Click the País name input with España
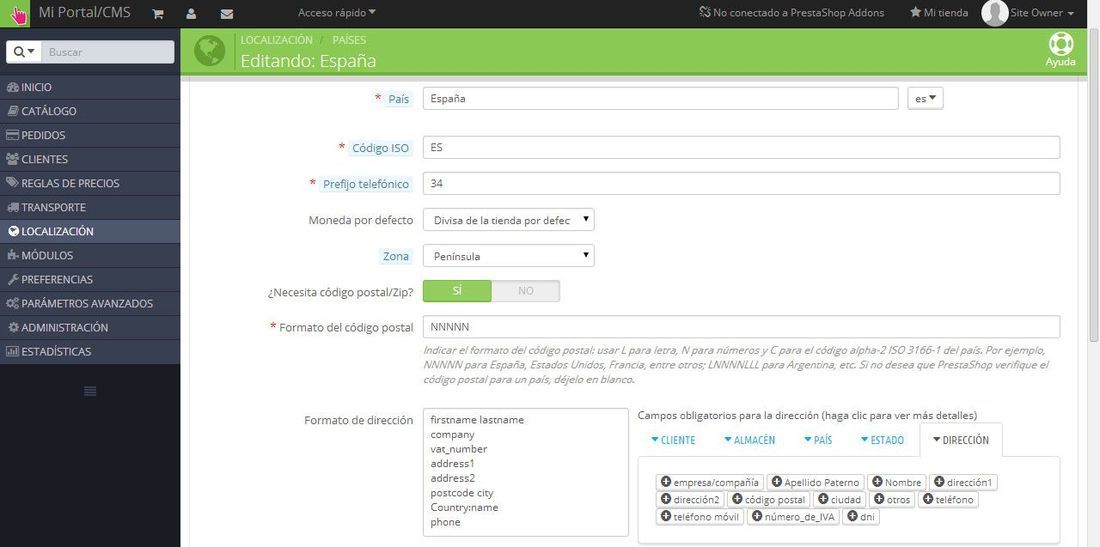This screenshot has height=547, width=1100. pos(660,99)
